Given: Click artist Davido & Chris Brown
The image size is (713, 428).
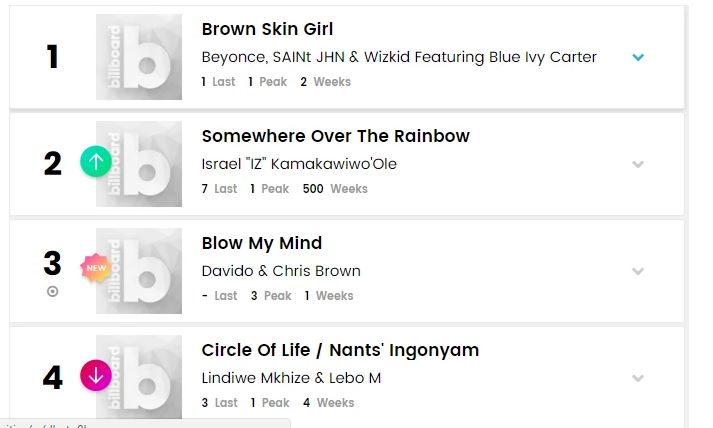Looking at the screenshot, I should click(x=281, y=271).
